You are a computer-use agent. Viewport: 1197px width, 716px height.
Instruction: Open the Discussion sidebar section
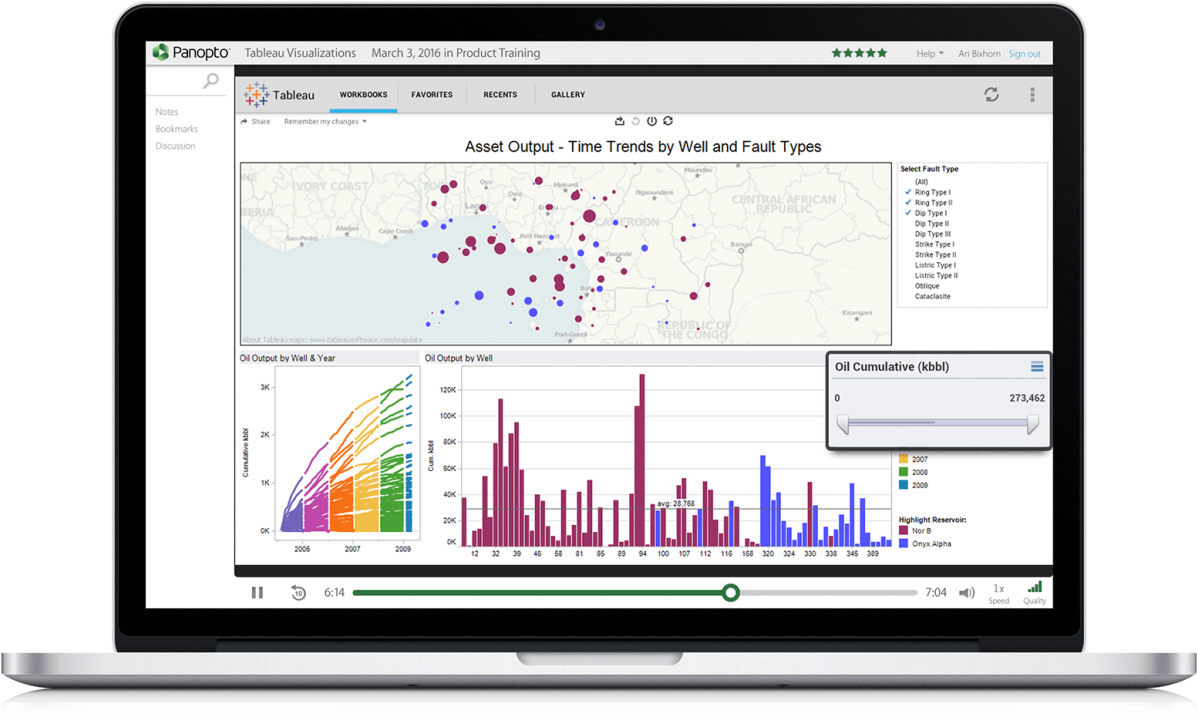175,146
